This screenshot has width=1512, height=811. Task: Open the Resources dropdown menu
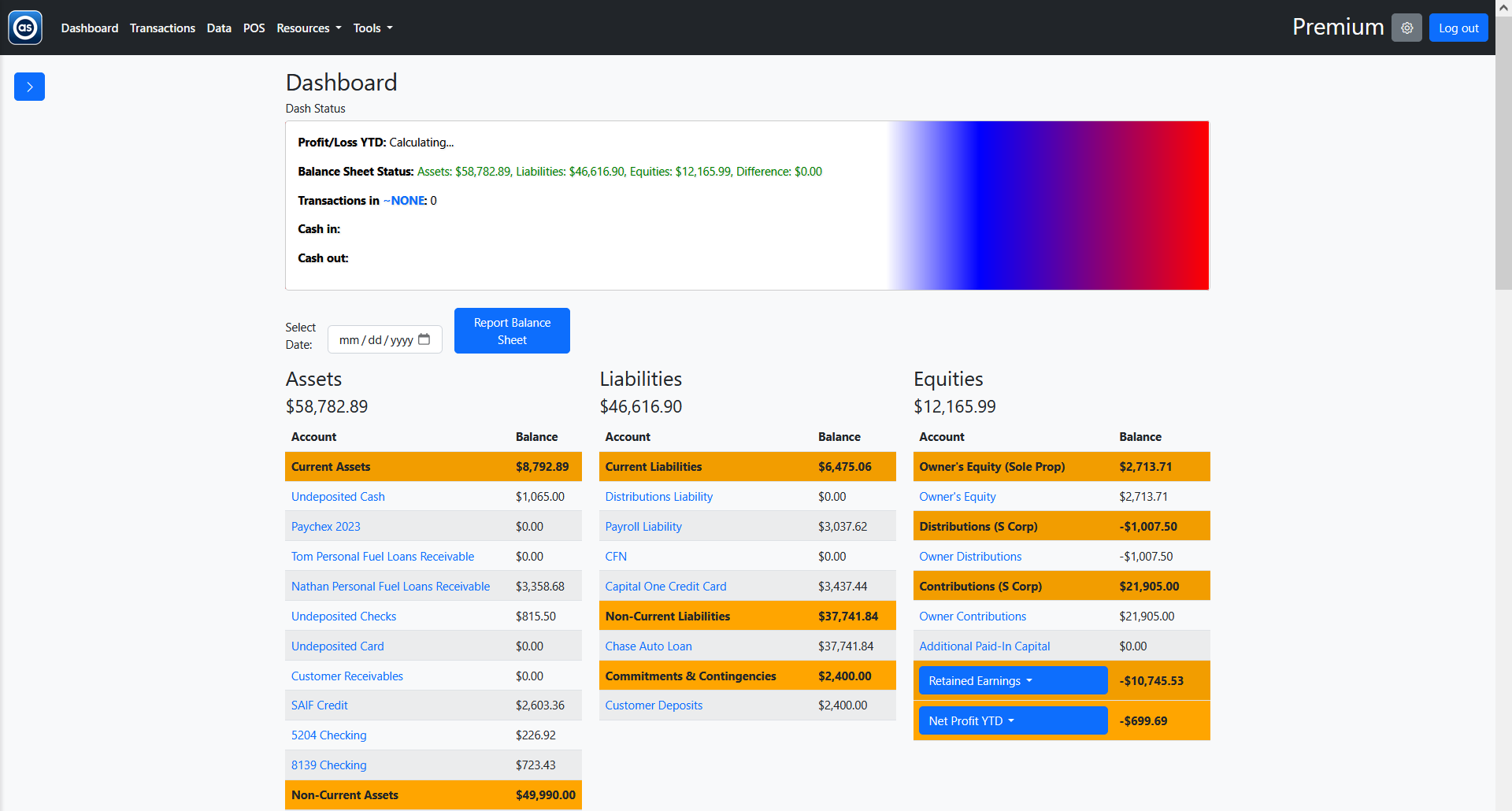tap(308, 28)
